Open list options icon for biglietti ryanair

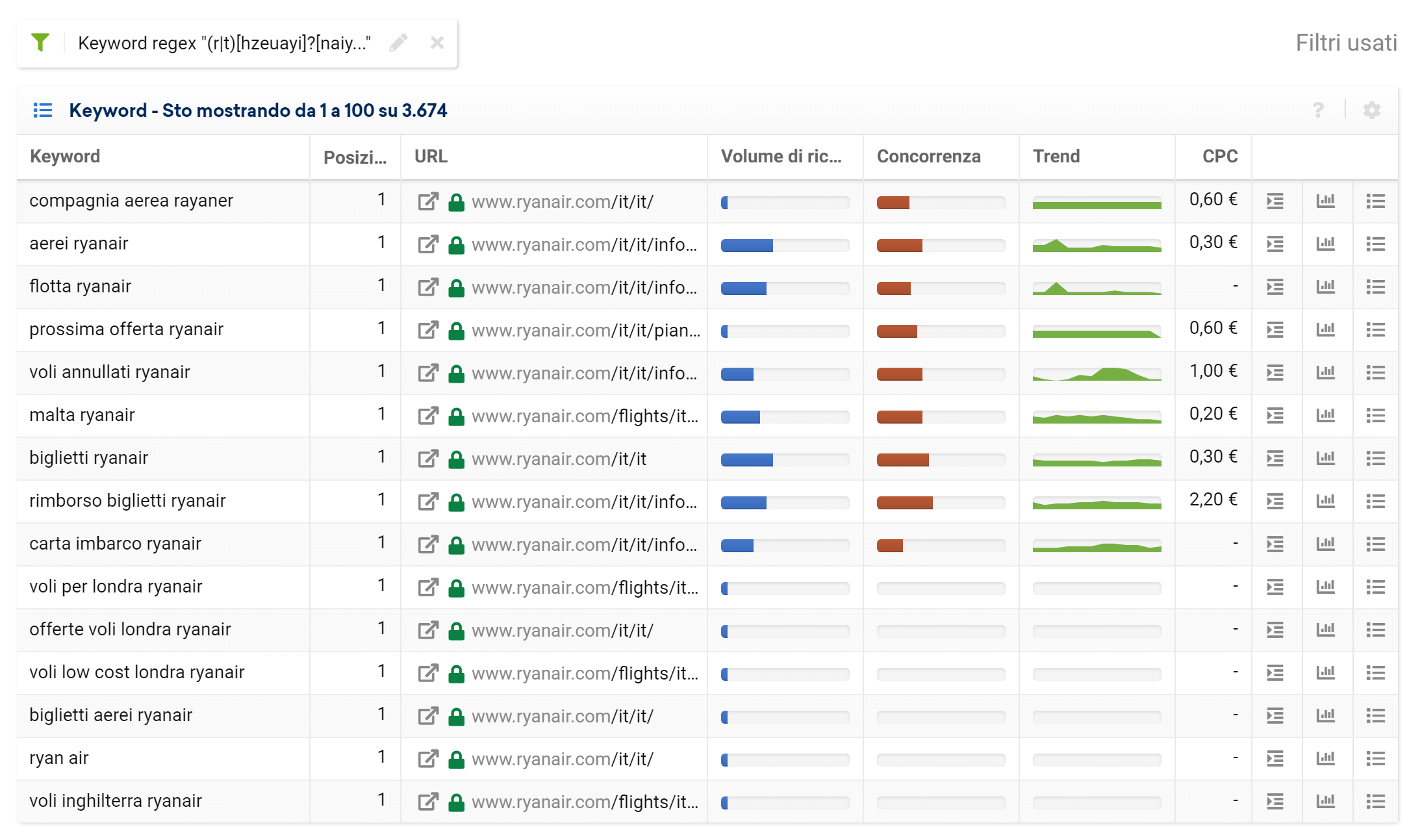(x=1376, y=459)
